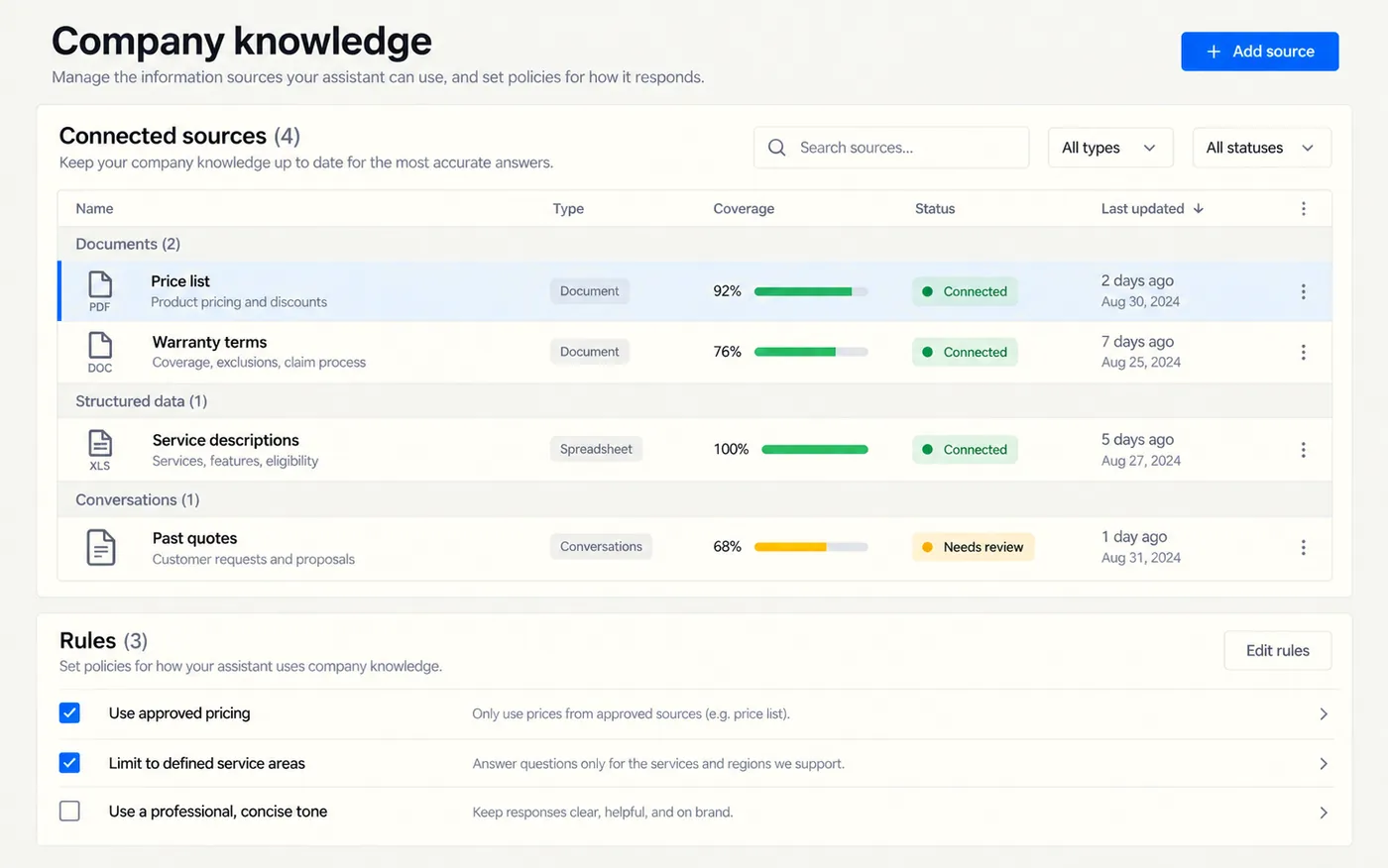Click the Connected sources (4) heading

tap(179, 136)
